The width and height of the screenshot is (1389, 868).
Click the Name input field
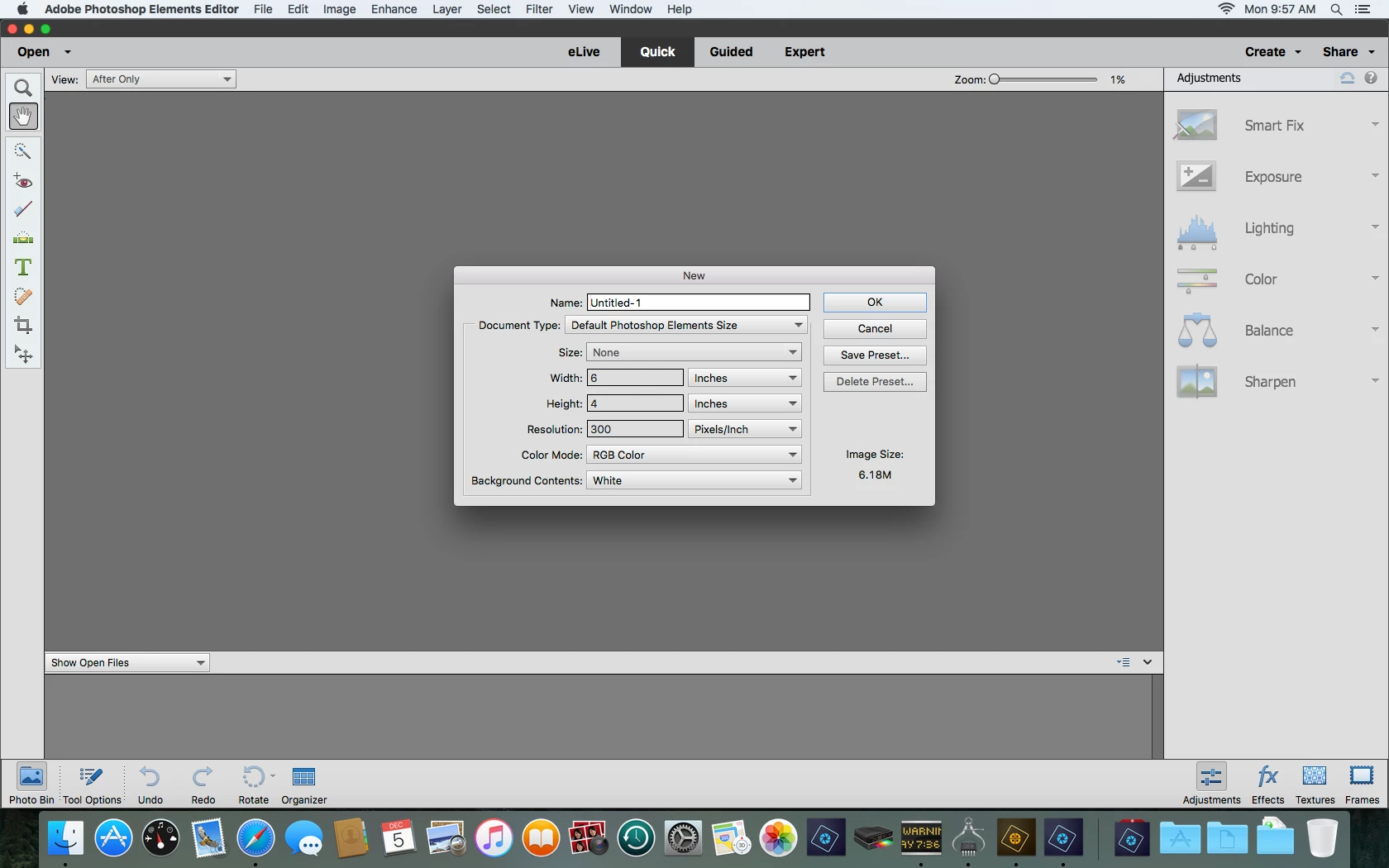(699, 303)
